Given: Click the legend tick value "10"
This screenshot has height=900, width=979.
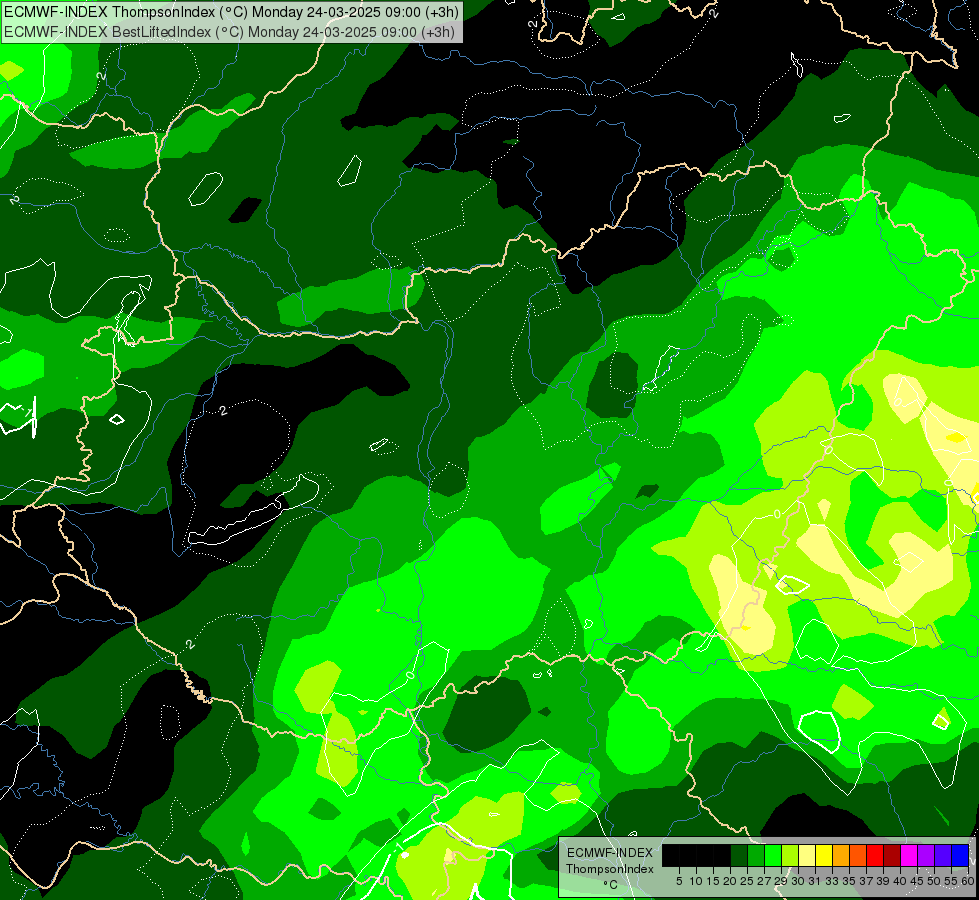Looking at the screenshot, I should tap(696, 881).
